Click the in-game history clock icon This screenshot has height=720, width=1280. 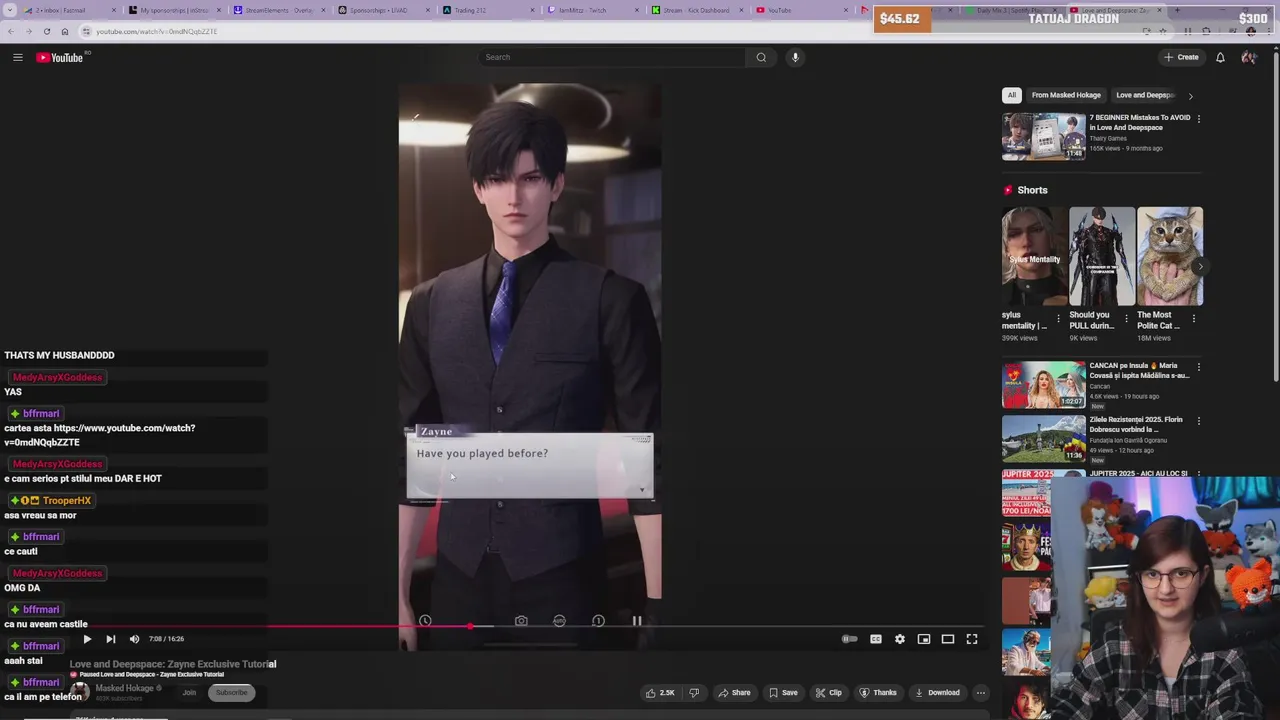click(x=425, y=621)
